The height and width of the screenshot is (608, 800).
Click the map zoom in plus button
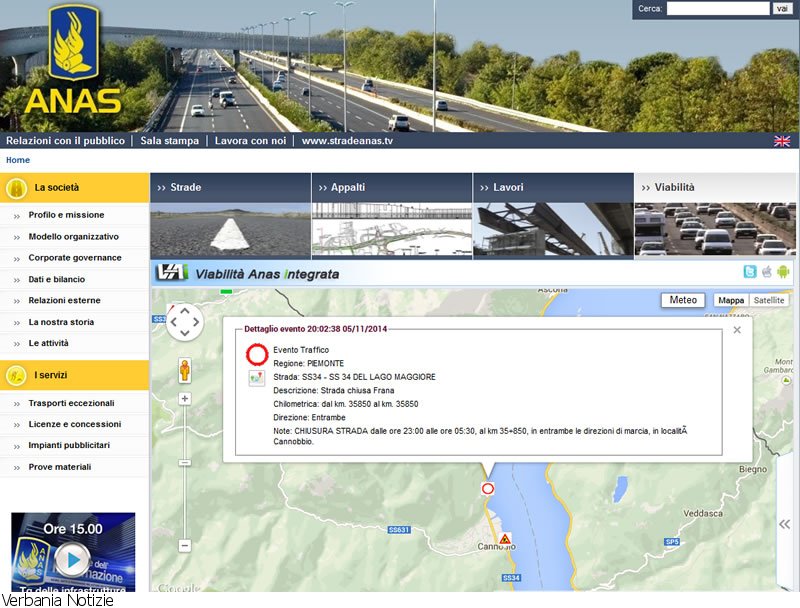coord(185,398)
